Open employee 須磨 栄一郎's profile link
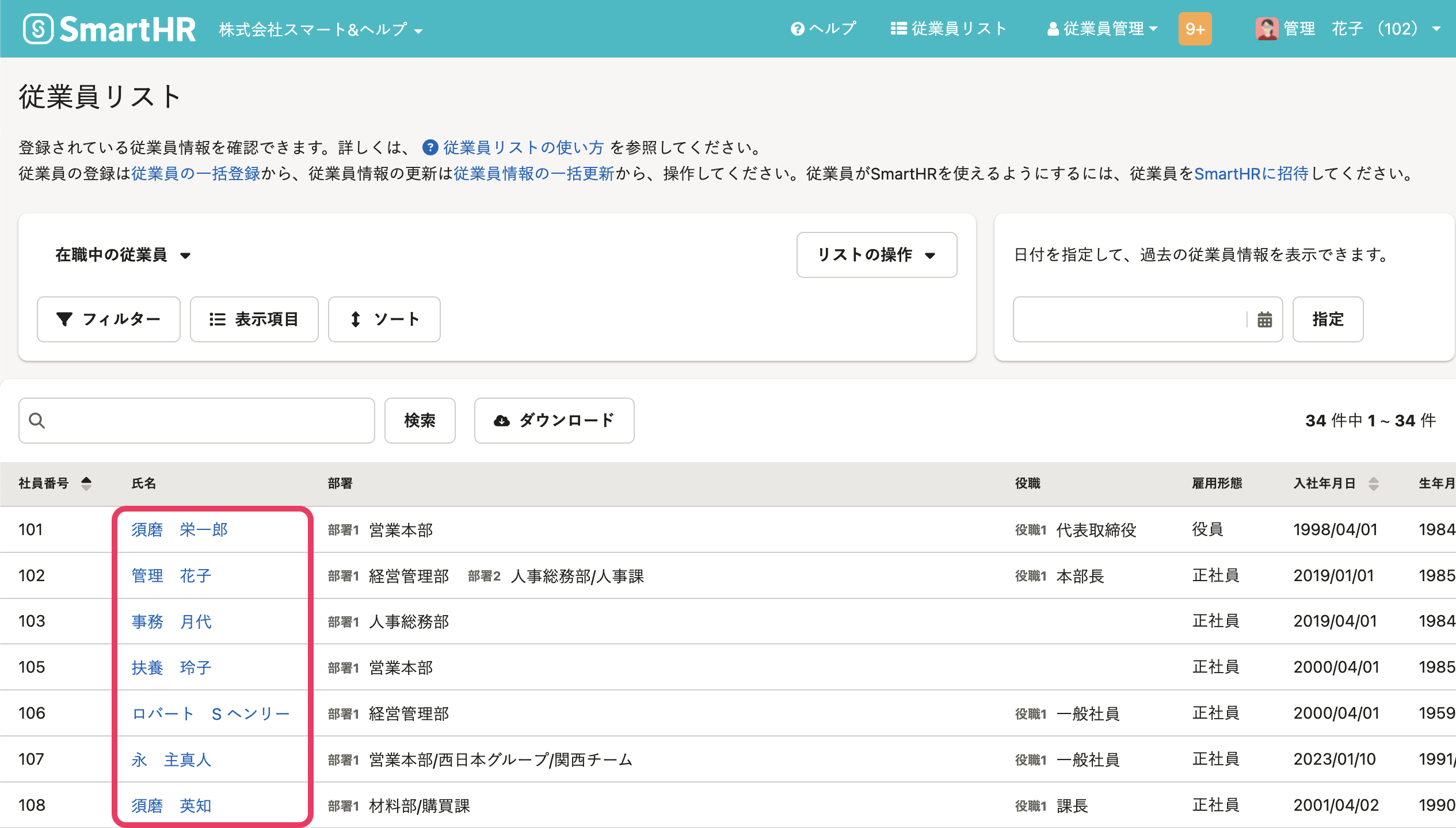 click(x=180, y=529)
